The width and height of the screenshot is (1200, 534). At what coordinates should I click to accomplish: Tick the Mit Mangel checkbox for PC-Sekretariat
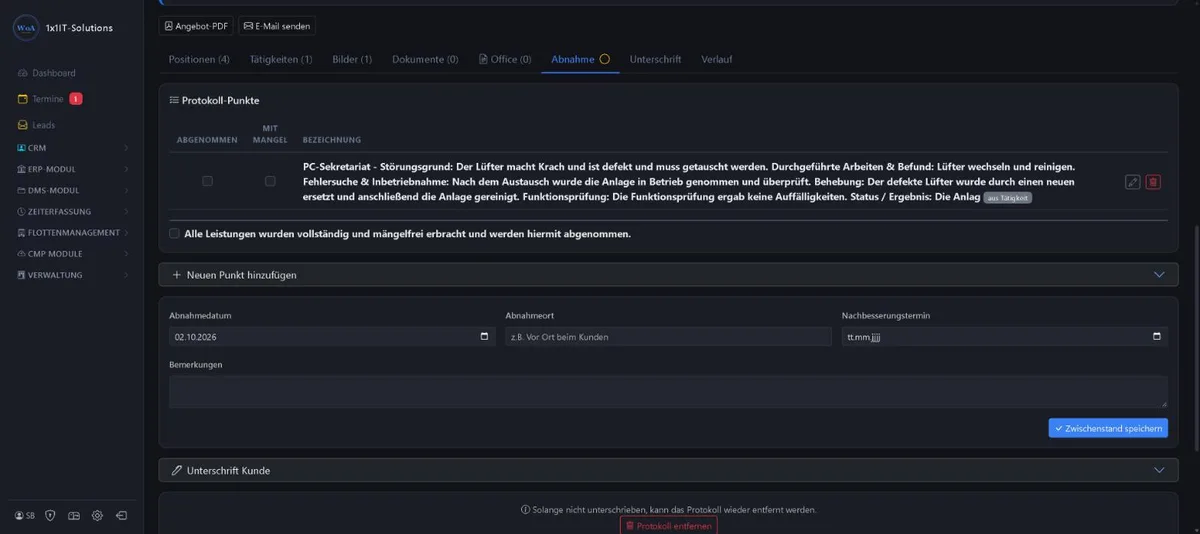(270, 181)
